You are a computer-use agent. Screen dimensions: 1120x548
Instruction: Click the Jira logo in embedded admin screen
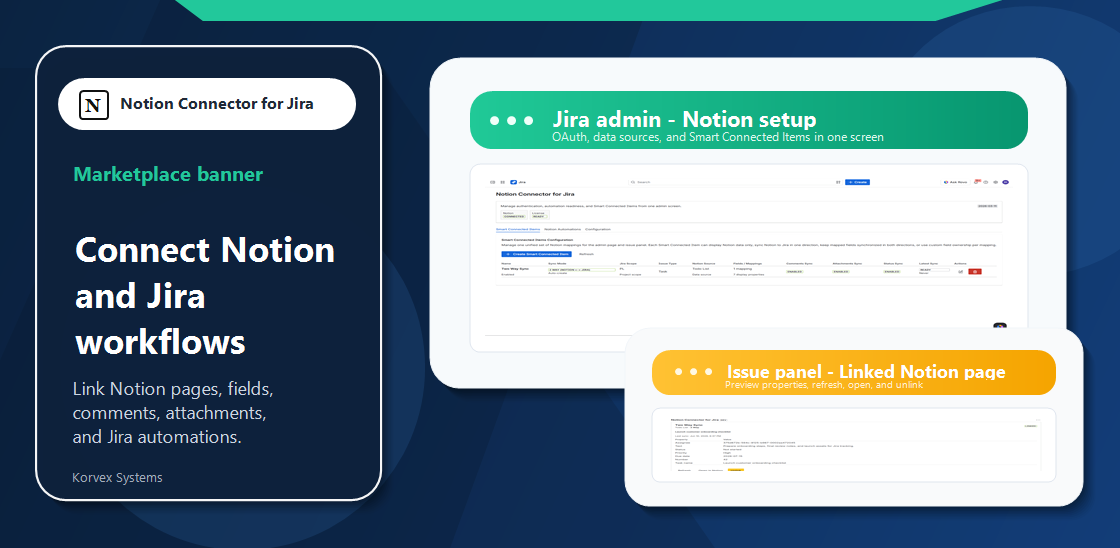click(x=514, y=182)
